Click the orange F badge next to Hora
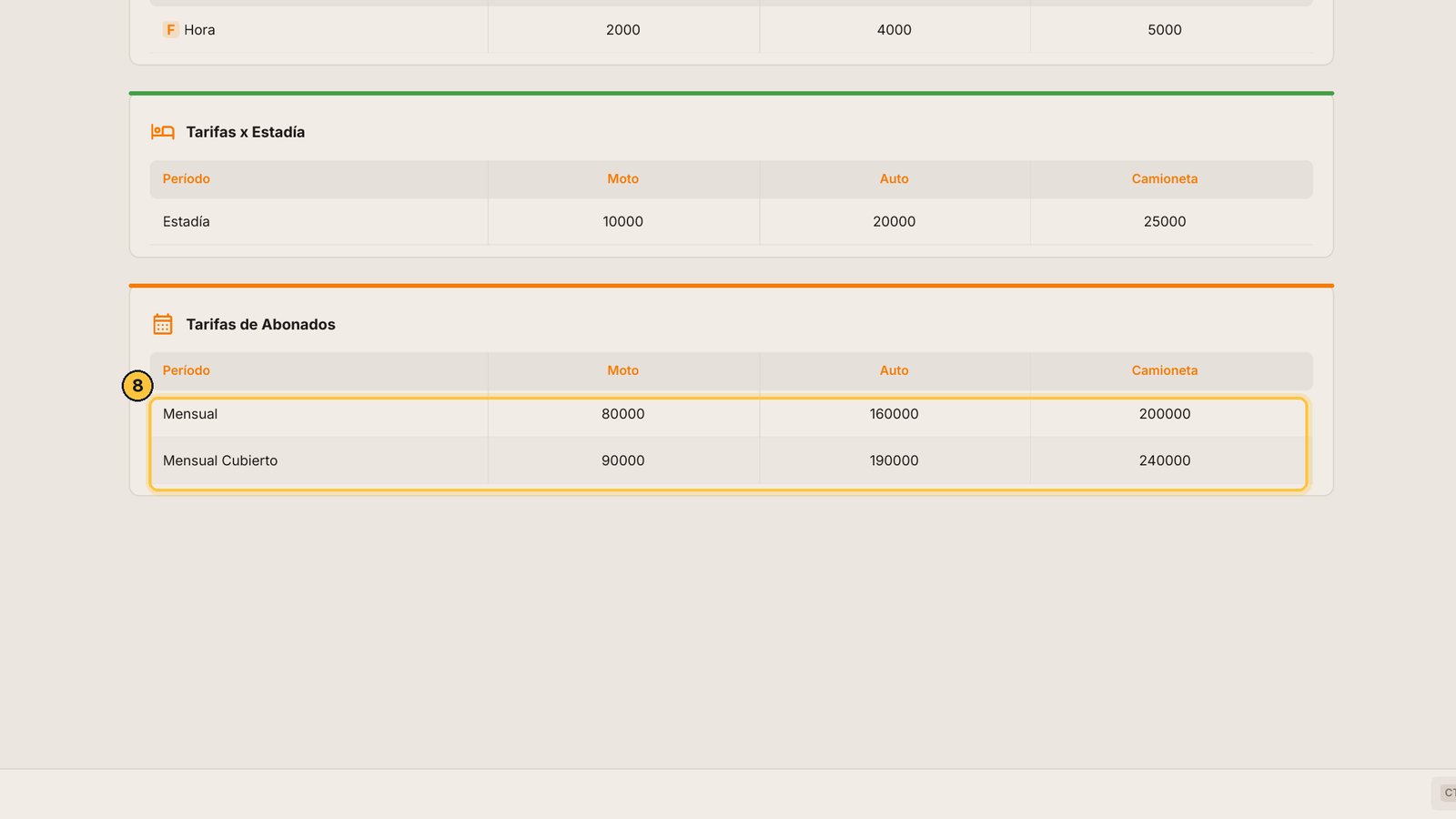Image resolution: width=1456 pixels, height=819 pixels. tap(170, 30)
